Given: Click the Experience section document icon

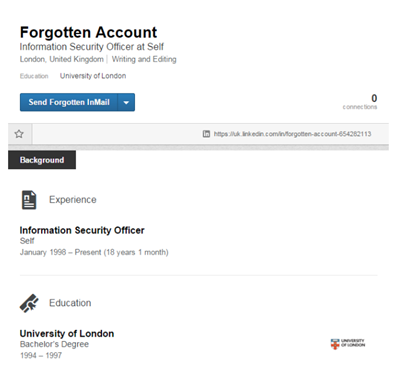Looking at the screenshot, I should click(29, 200).
